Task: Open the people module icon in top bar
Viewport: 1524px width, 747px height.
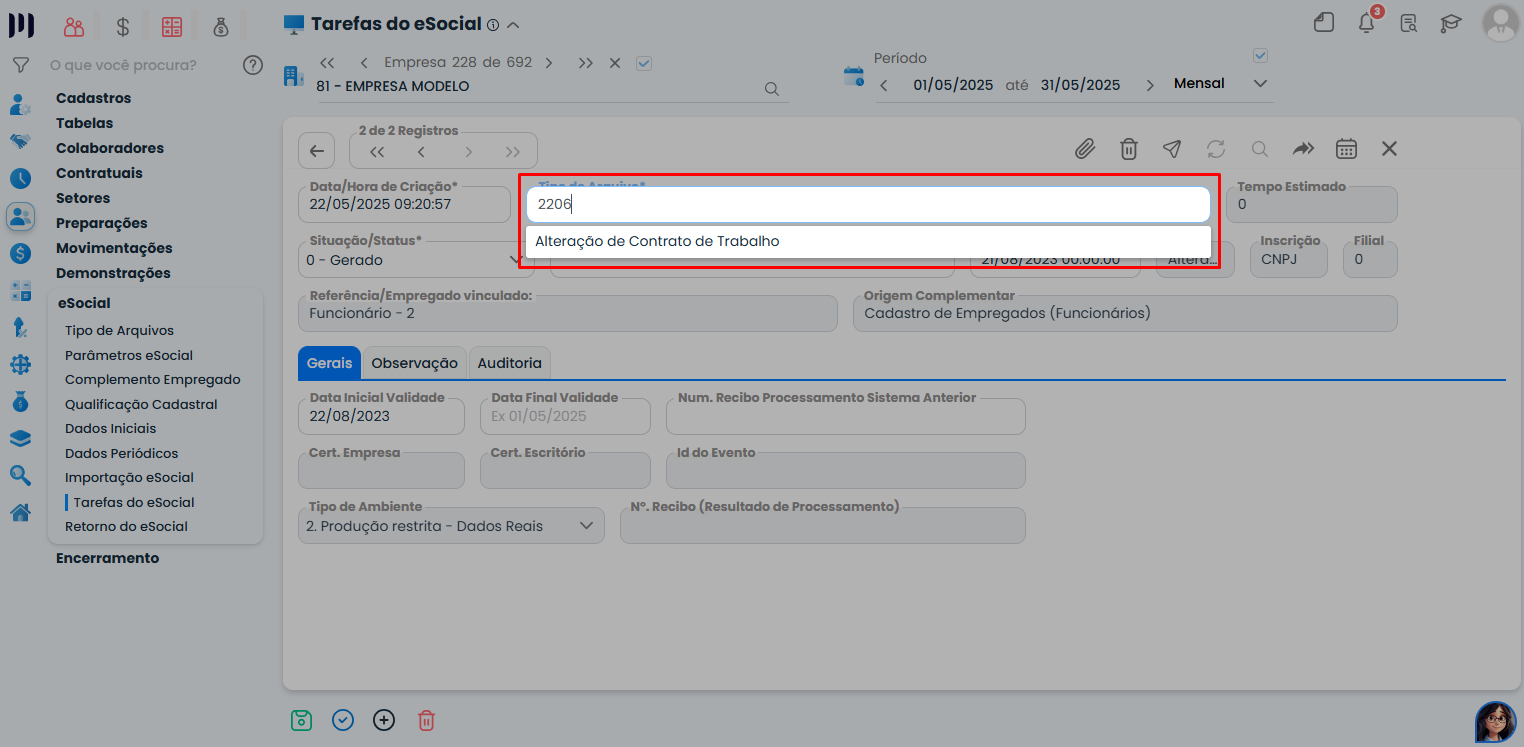Action: pos(73,27)
